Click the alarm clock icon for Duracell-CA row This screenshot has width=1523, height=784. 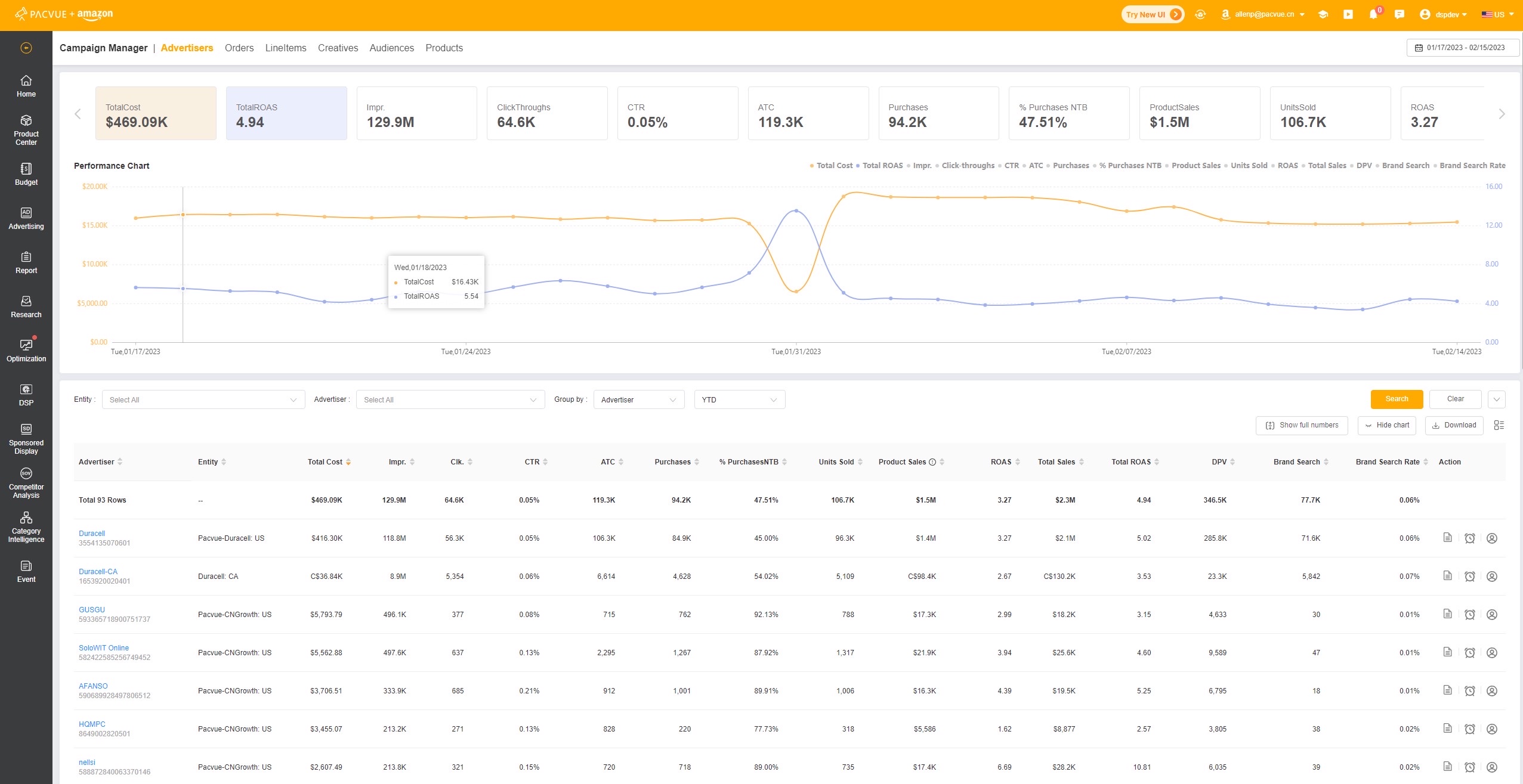(1470, 577)
